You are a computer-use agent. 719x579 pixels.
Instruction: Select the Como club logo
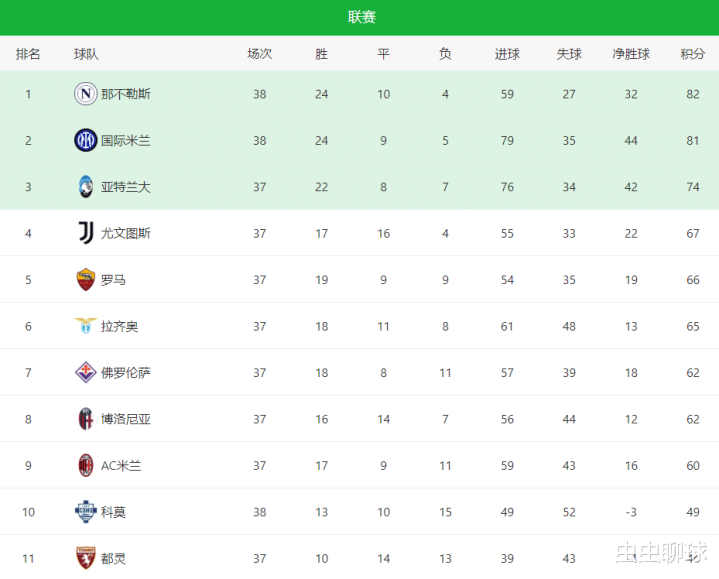click(x=86, y=512)
